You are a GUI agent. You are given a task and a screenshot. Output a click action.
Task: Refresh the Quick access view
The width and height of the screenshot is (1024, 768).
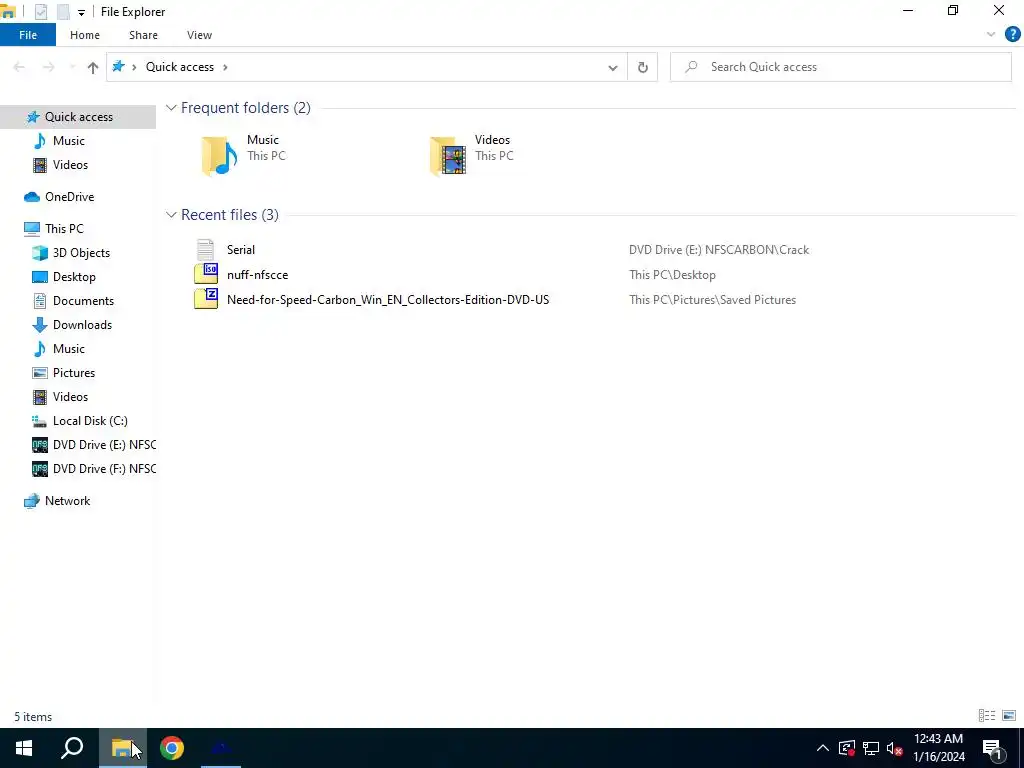643,67
